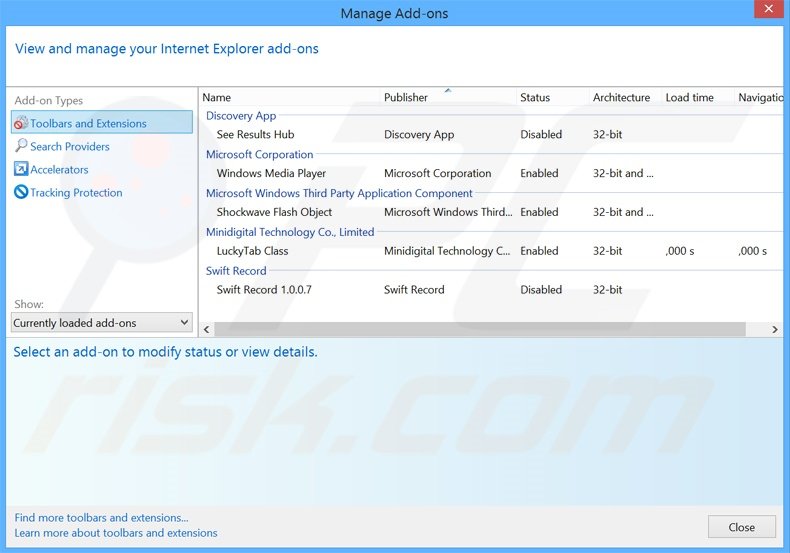Sort list by Publisher column header

click(448, 97)
